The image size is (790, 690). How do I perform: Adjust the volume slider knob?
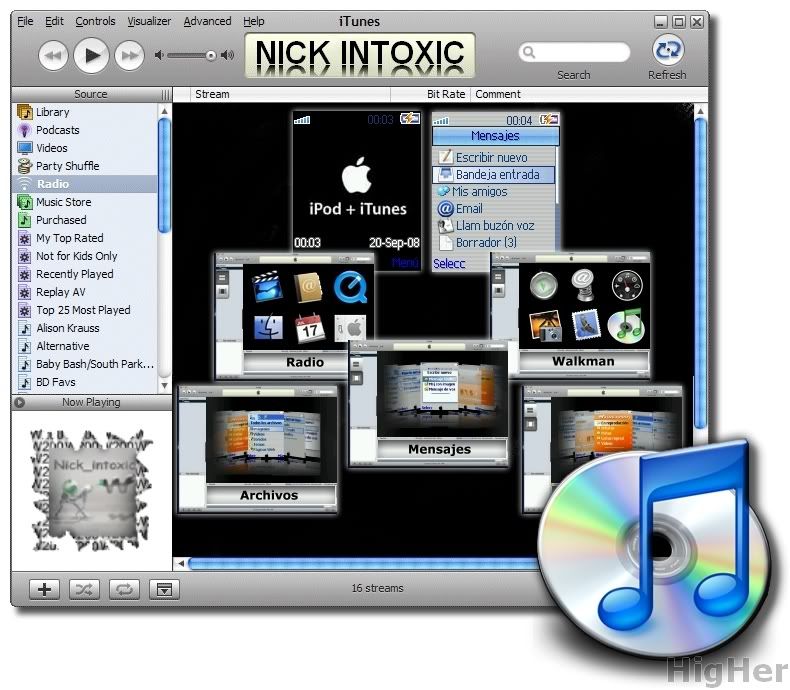click(x=211, y=55)
